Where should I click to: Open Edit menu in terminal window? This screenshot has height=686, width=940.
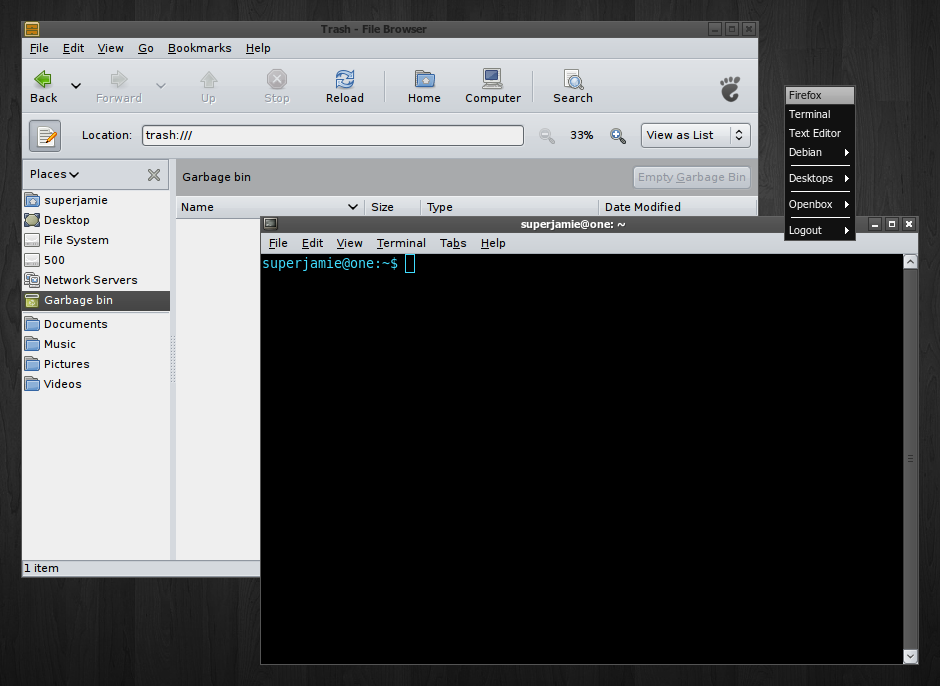click(312, 243)
